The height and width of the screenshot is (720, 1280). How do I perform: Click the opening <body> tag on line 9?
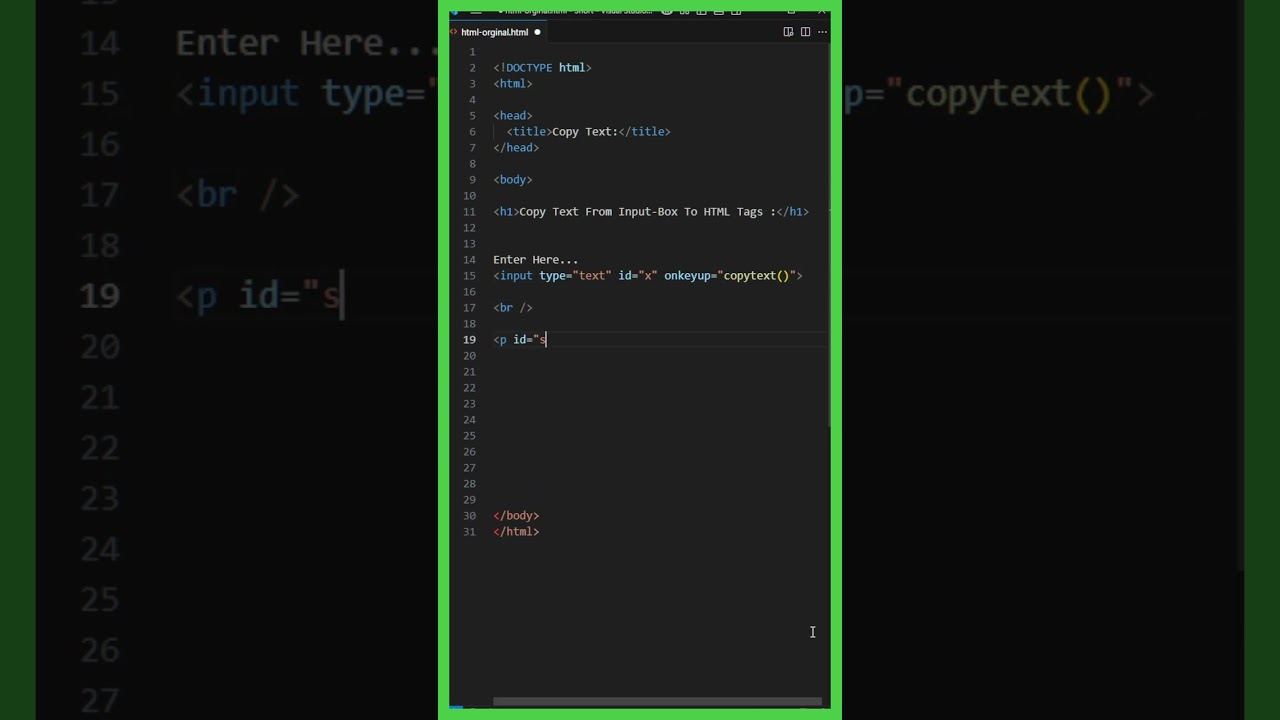(513, 180)
